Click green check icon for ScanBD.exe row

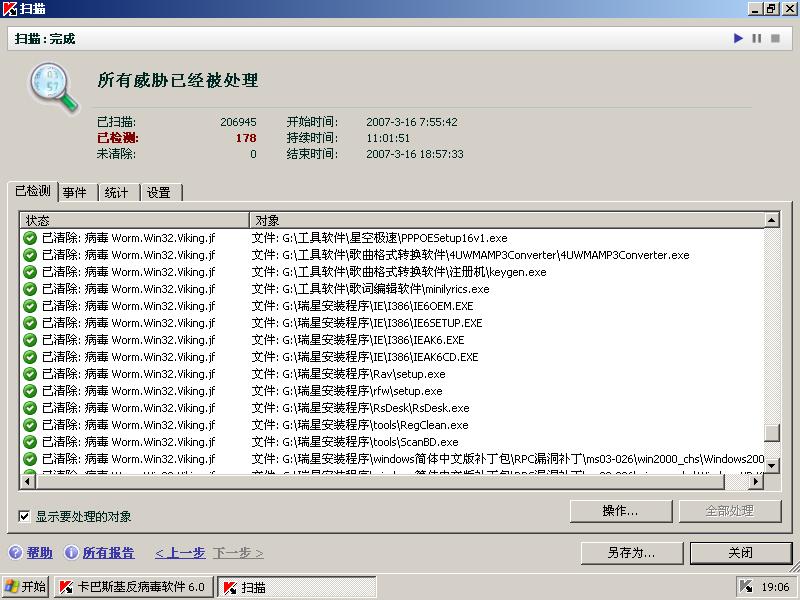(30, 442)
